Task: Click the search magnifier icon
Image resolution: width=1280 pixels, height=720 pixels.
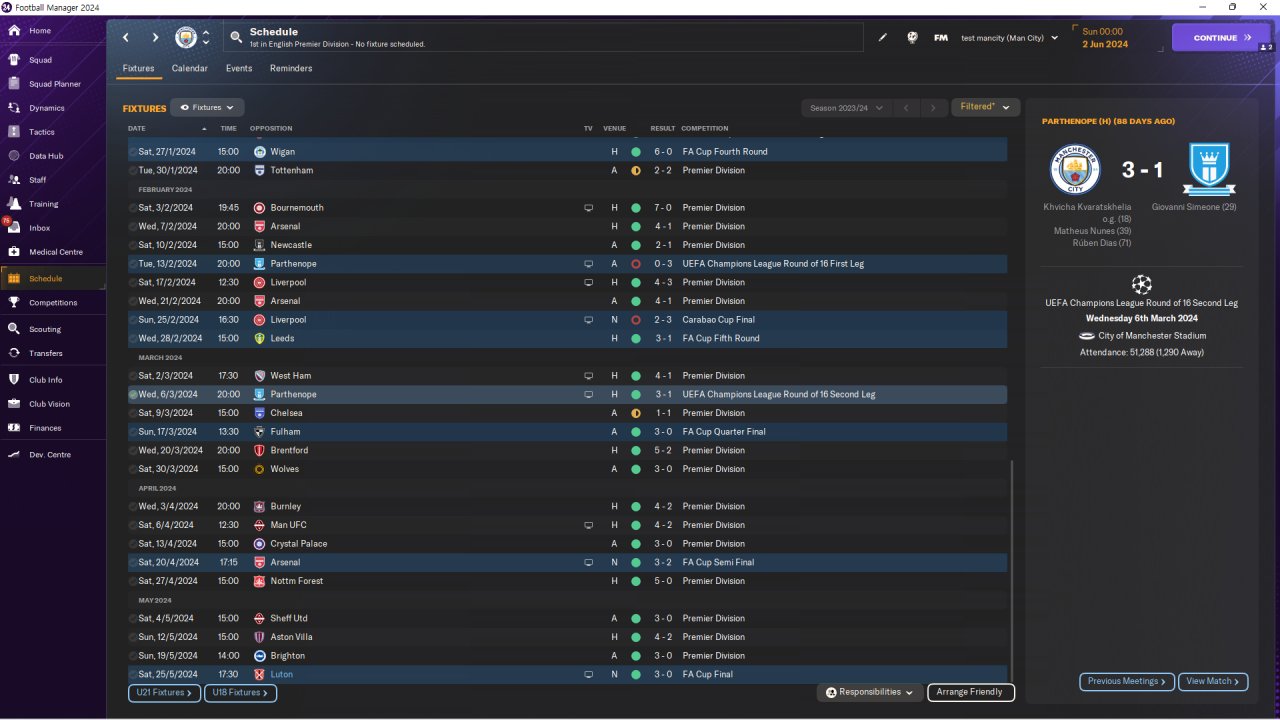Action: tap(236, 38)
